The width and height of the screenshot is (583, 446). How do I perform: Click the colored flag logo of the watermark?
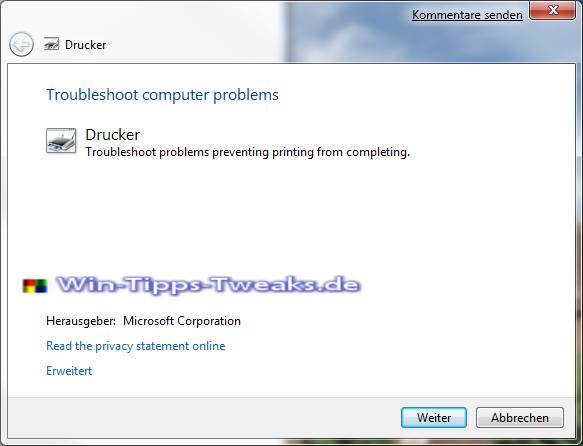(35, 286)
